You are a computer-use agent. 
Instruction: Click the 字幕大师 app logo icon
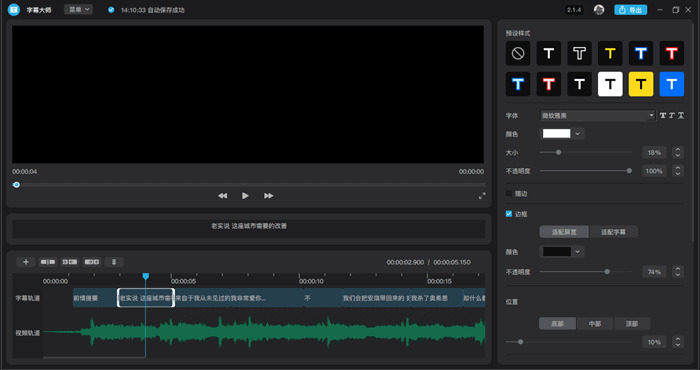pos(14,9)
